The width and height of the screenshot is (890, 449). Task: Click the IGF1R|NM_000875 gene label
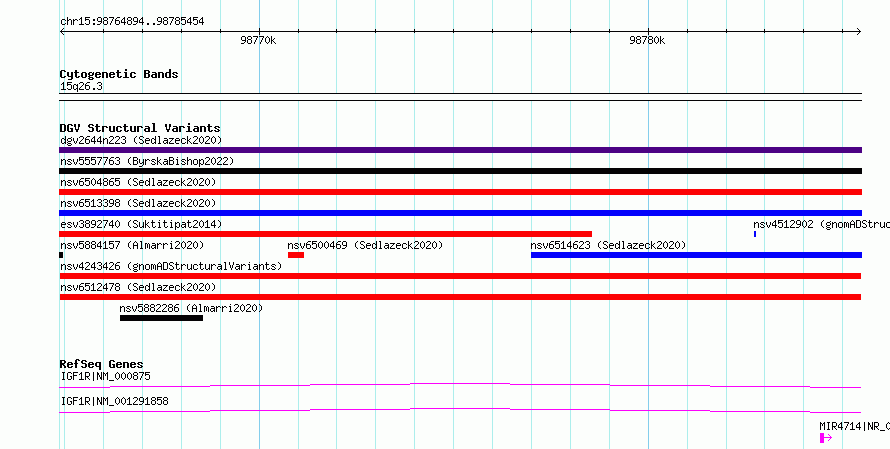(106, 376)
